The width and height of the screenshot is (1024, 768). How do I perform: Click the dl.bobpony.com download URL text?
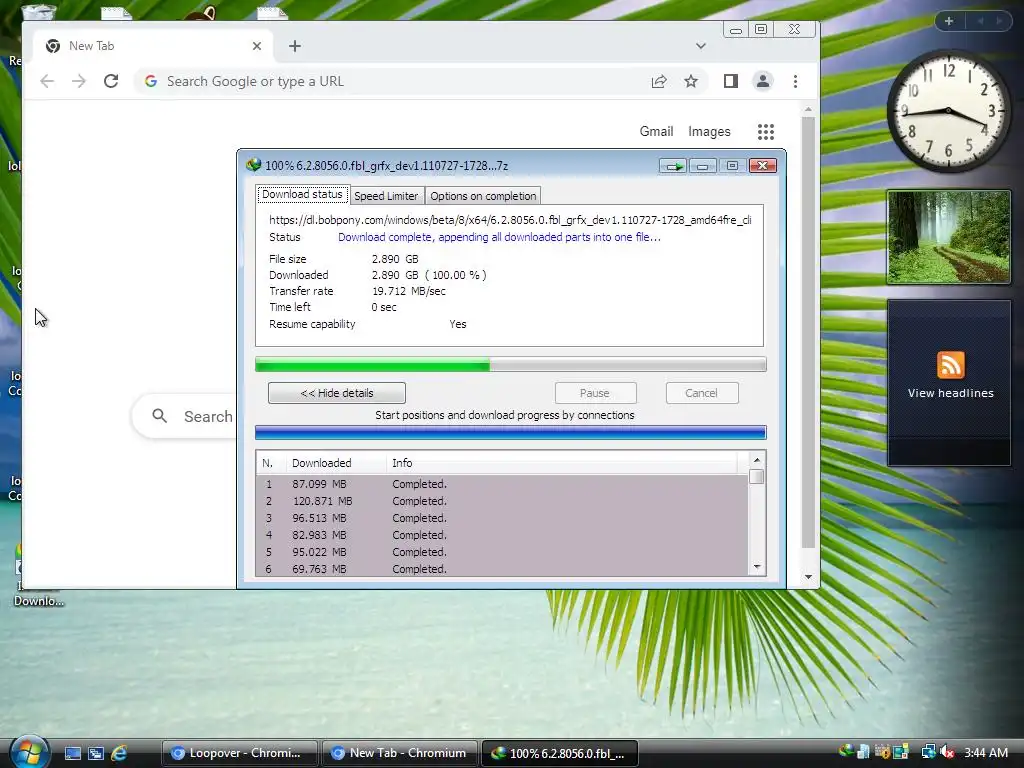pos(510,220)
